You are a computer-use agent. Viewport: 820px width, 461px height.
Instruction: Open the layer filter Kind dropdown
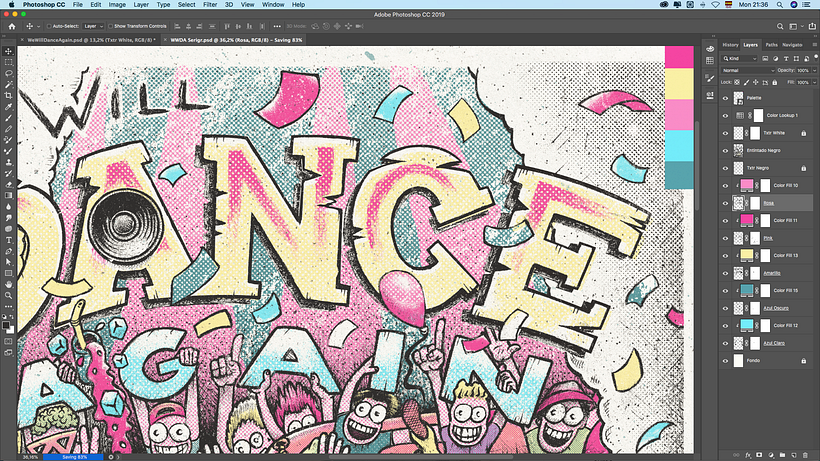pos(741,59)
